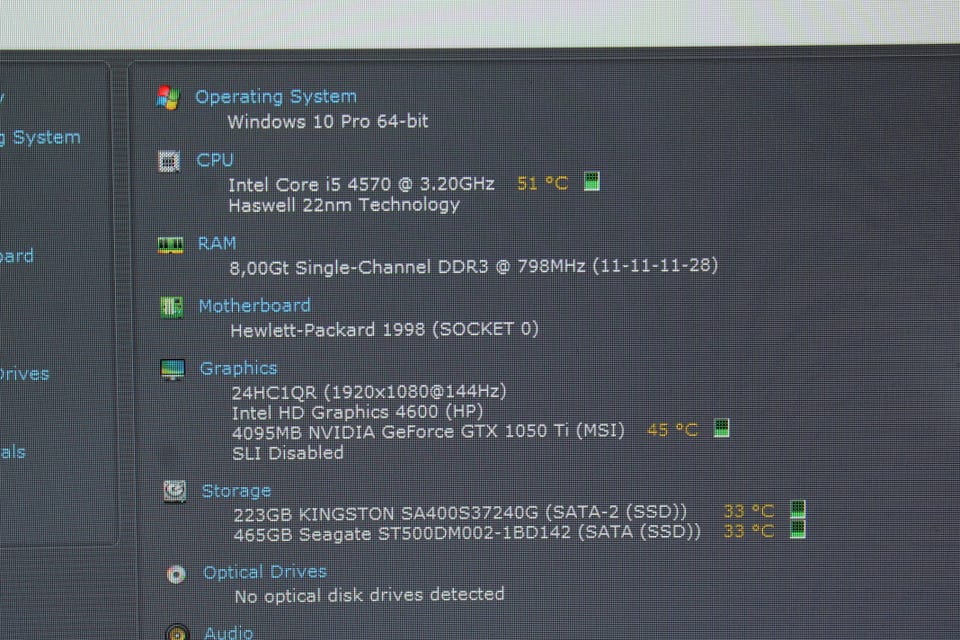This screenshot has width=960, height=640.
Task: Click No optical disk drives detected text
Action: click(x=370, y=595)
